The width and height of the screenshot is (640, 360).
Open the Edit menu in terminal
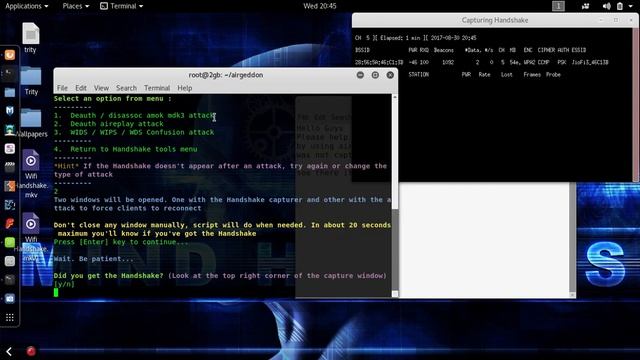tap(81, 88)
